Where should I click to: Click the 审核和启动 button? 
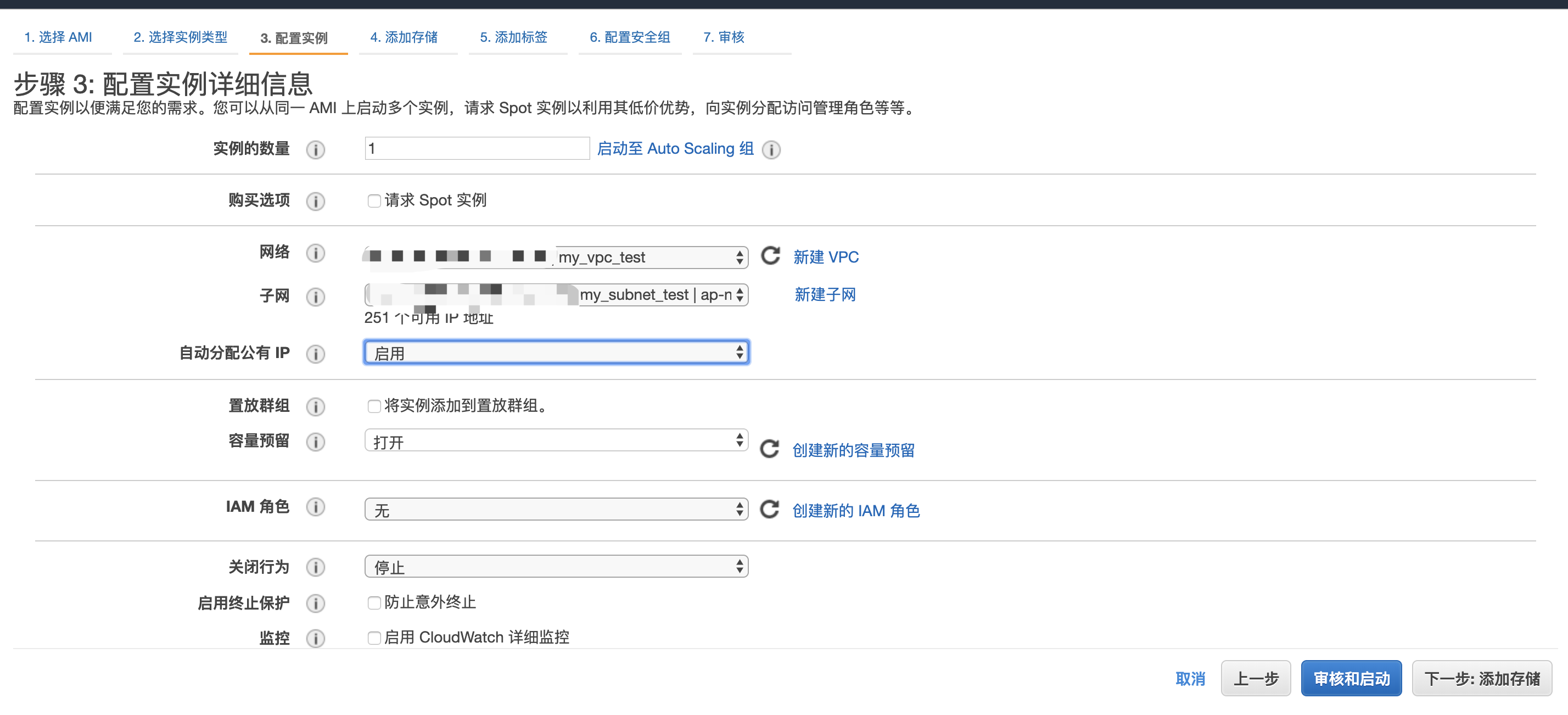(x=1351, y=678)
